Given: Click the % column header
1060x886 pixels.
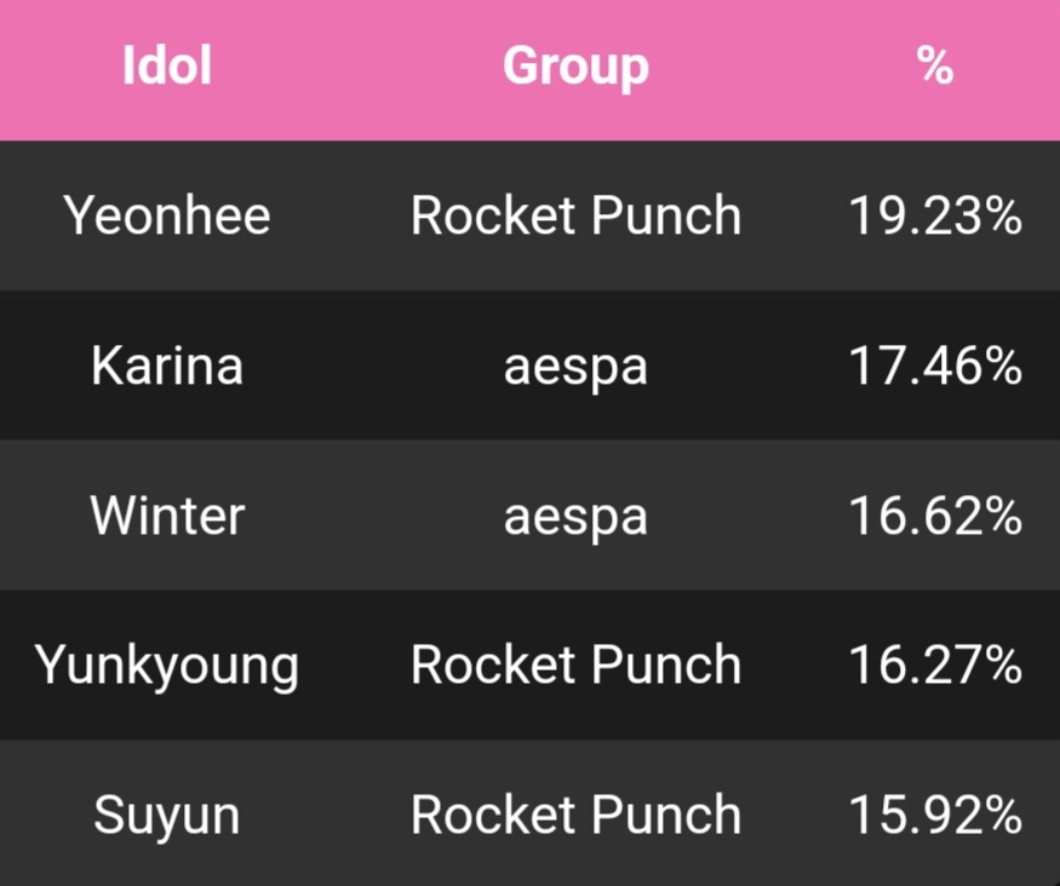Looking at the screenshot, I should [x=934, y=67].
